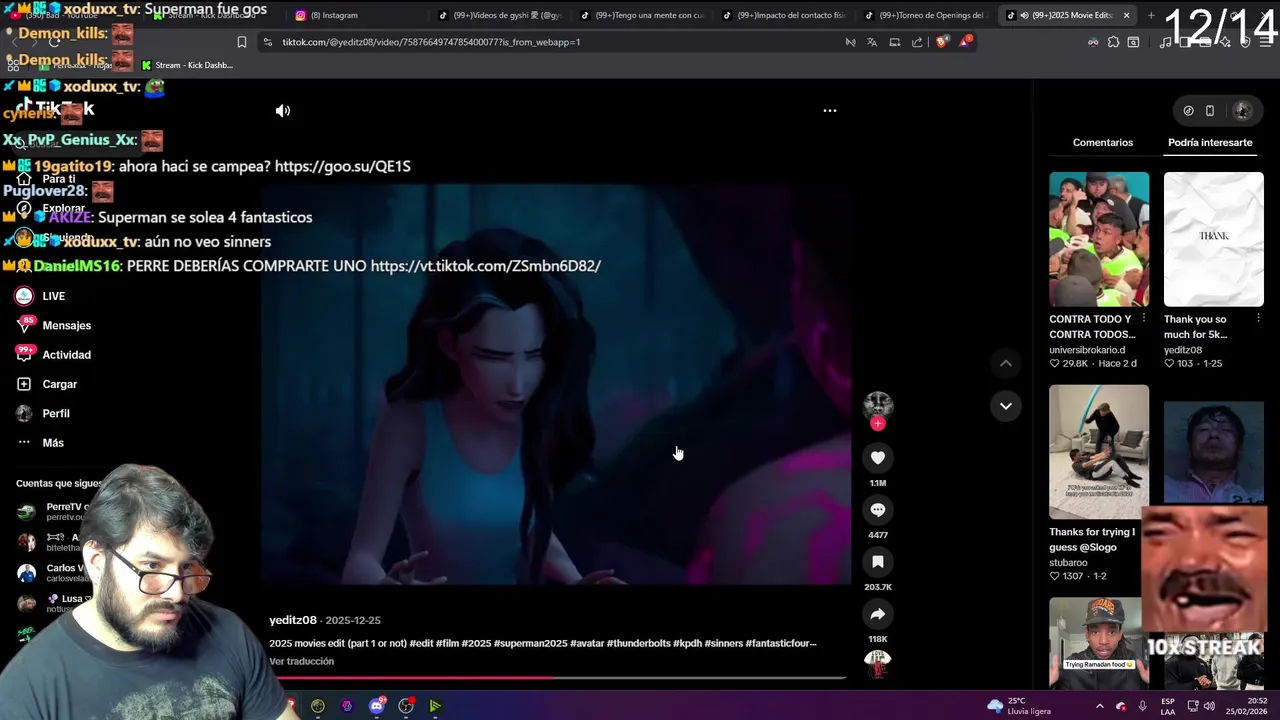Open the media control music note icon
This screenshot has width=1280, height=720.
pos(1165,42)
